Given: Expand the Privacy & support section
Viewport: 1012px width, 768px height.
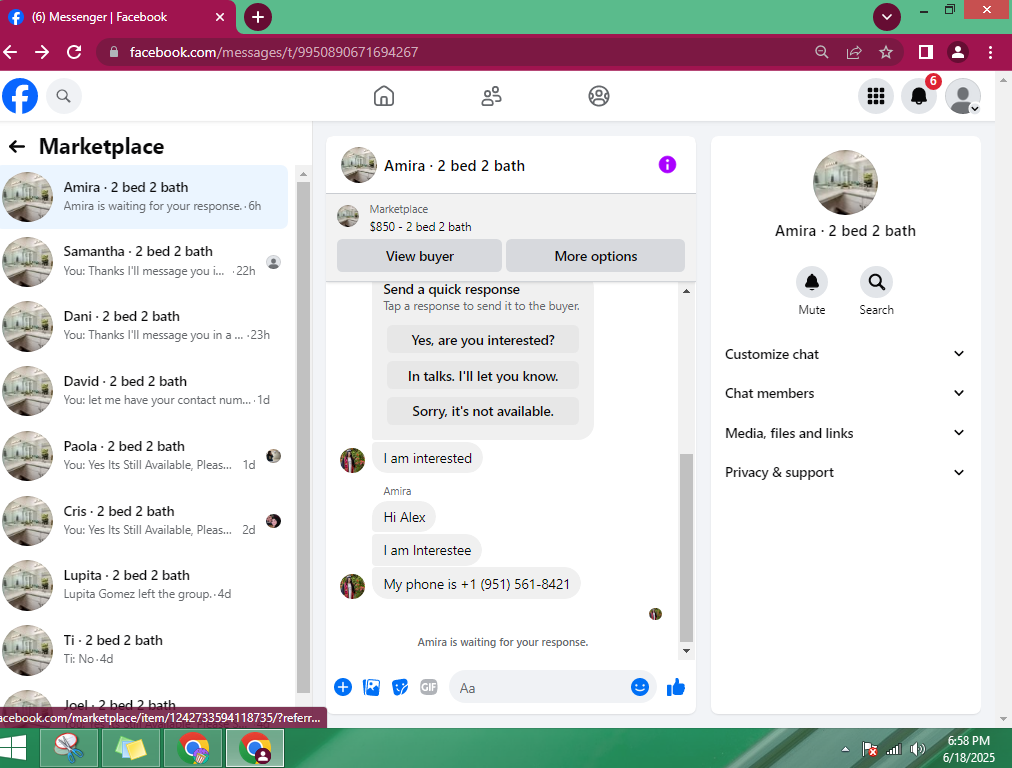Looking at the screenshot, I should click(x=845, y=472).
